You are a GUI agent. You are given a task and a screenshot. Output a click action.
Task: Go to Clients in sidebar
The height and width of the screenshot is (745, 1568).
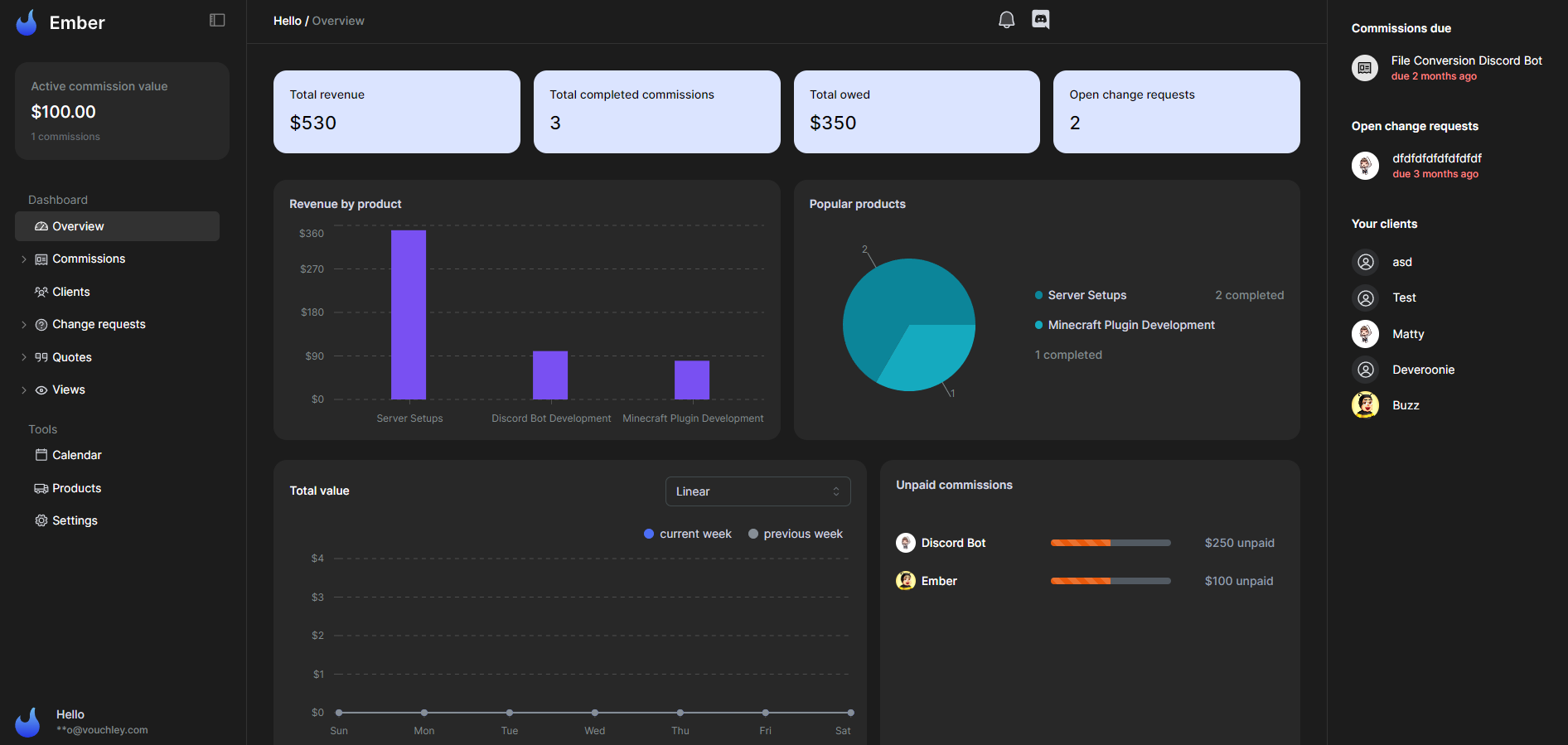70,292
